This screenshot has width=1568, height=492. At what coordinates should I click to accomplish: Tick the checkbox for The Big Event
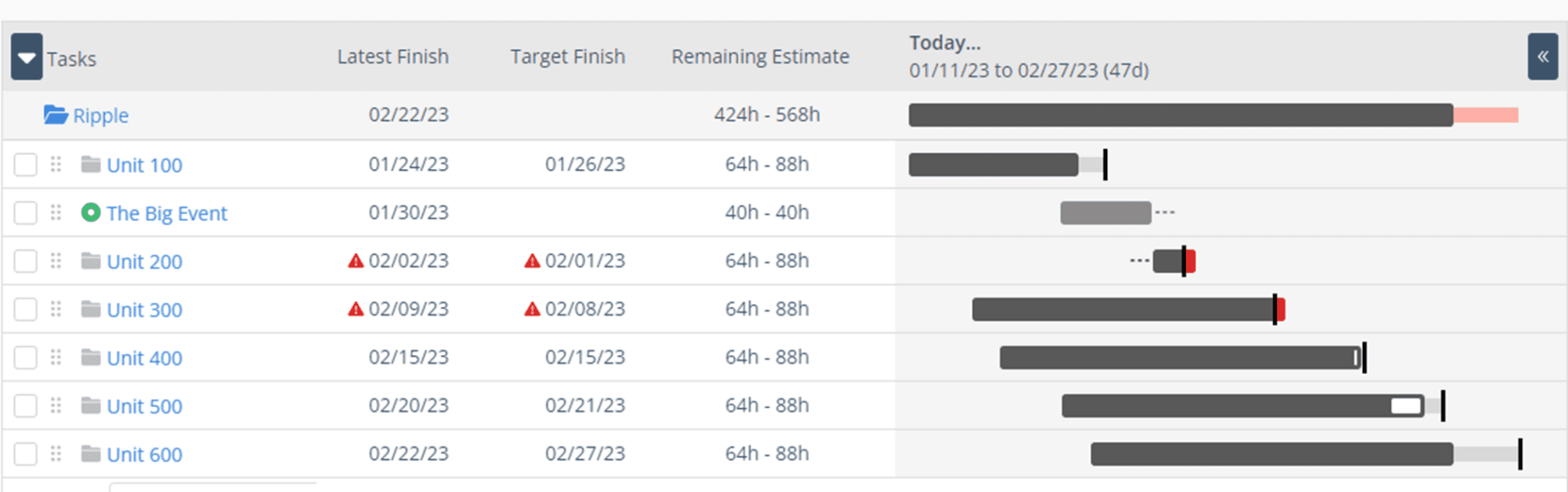coord(25,213)
